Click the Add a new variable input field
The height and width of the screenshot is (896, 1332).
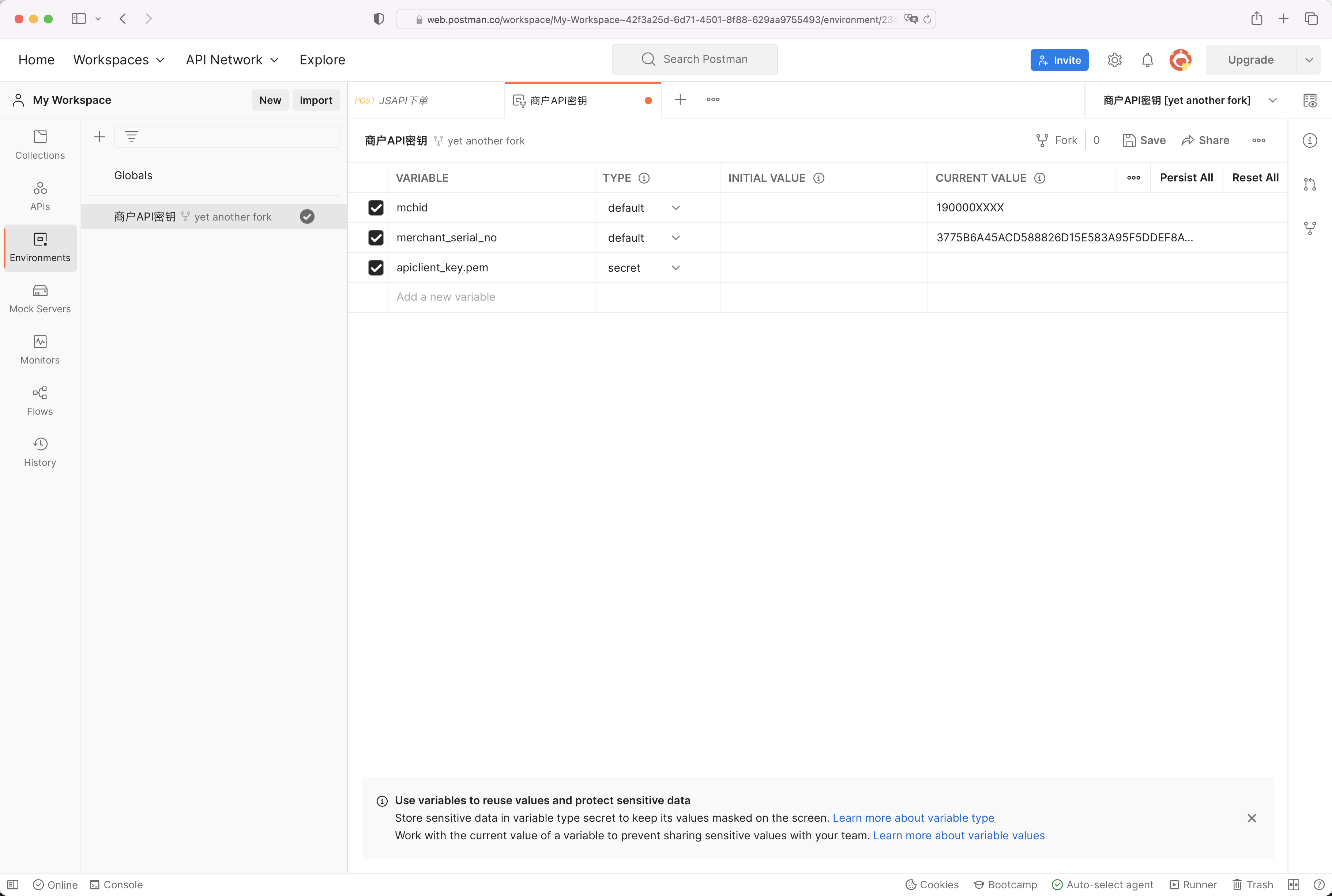point(491,296)
